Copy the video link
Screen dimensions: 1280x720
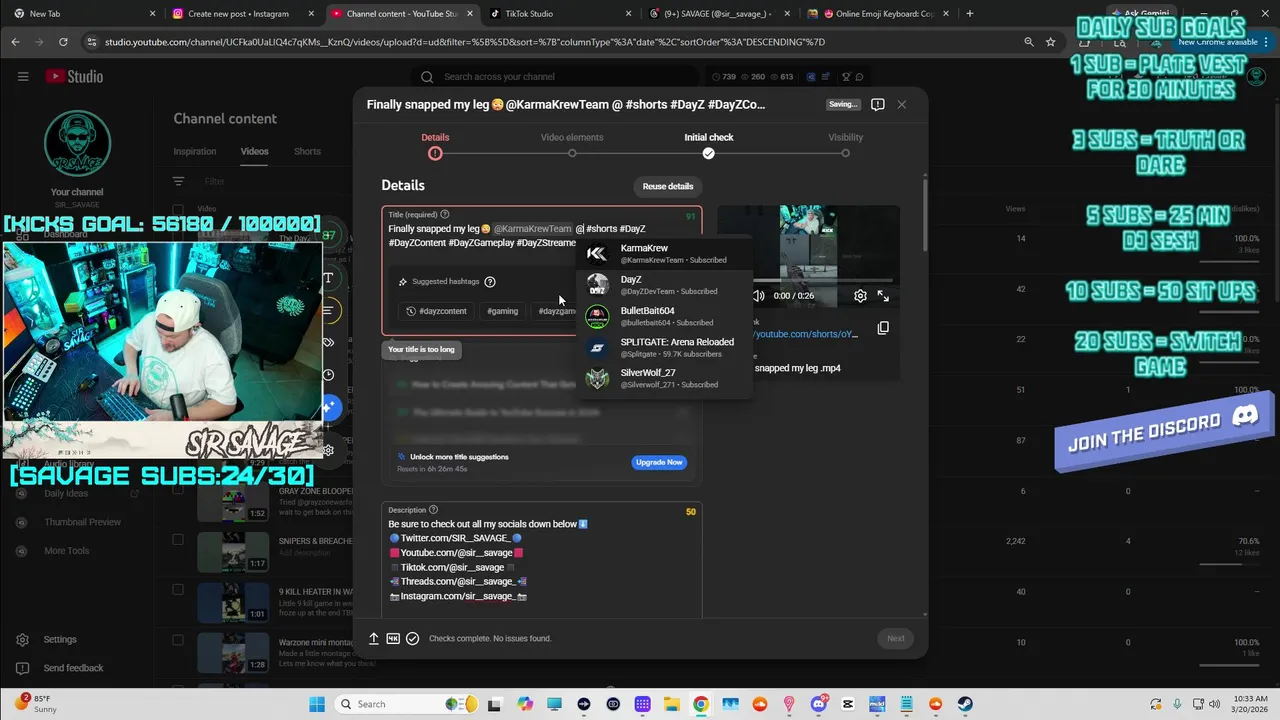point(883,328)
